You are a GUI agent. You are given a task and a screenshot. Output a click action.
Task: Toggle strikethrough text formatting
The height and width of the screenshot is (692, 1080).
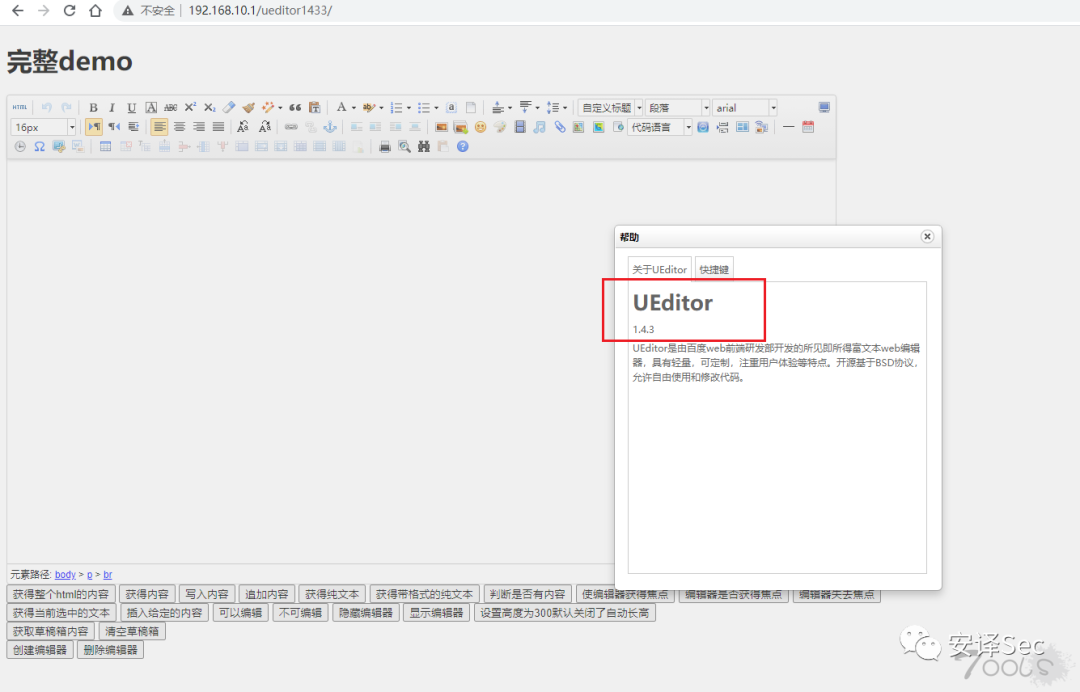click(x=170, y=107)
